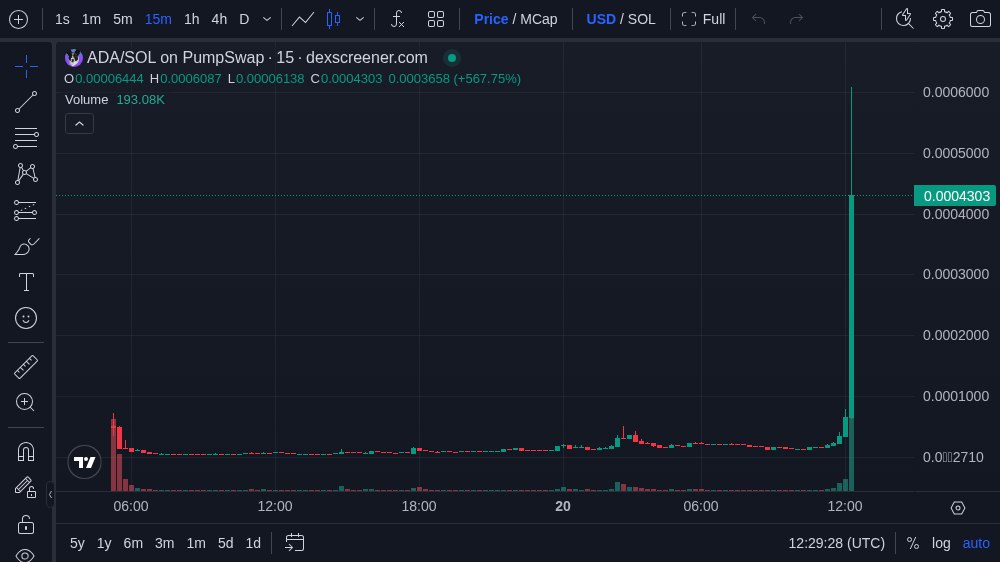
Task: Select the 5d date range
Action: click(225, 543)
